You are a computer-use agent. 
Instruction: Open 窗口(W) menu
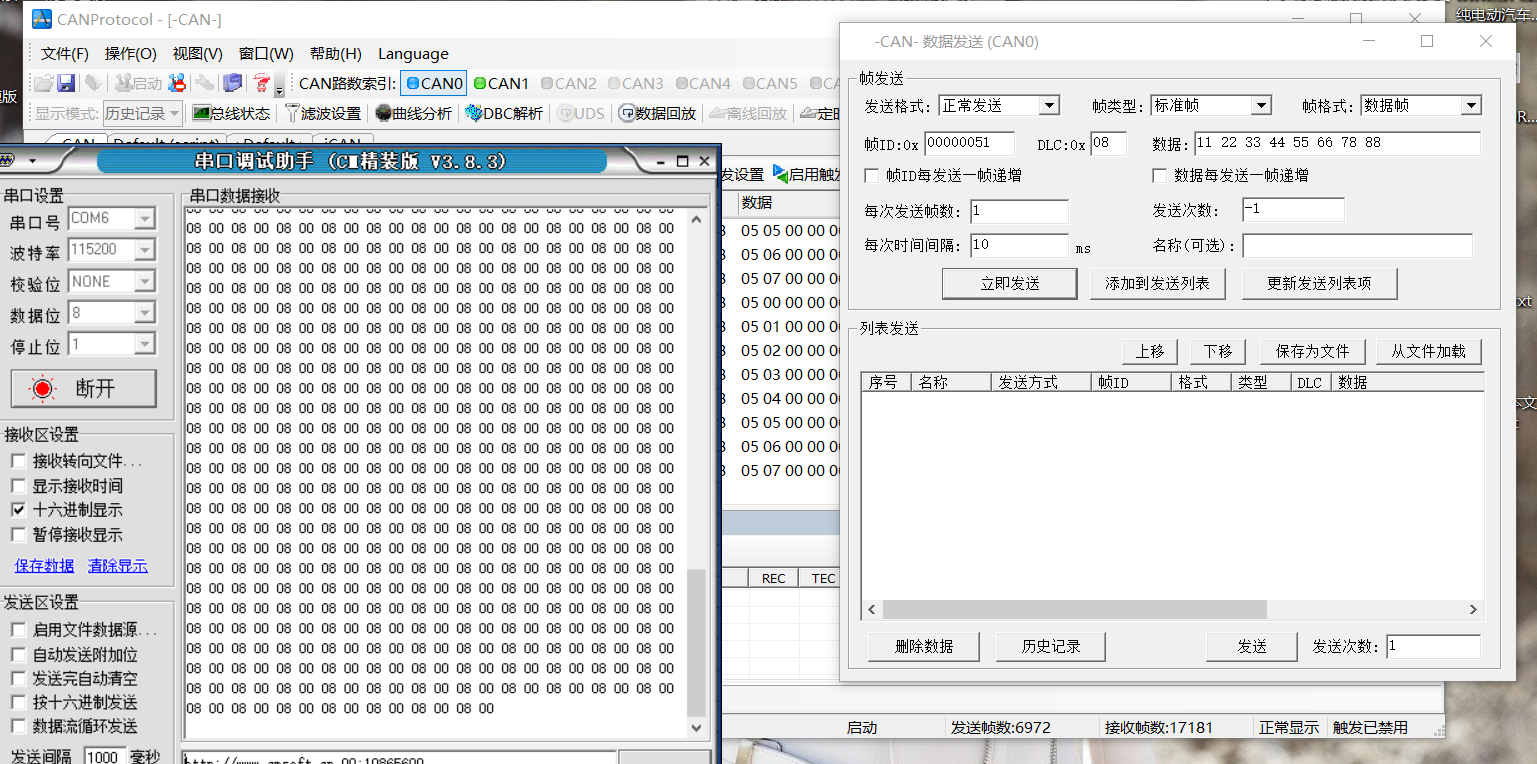[x=266, y=54]
